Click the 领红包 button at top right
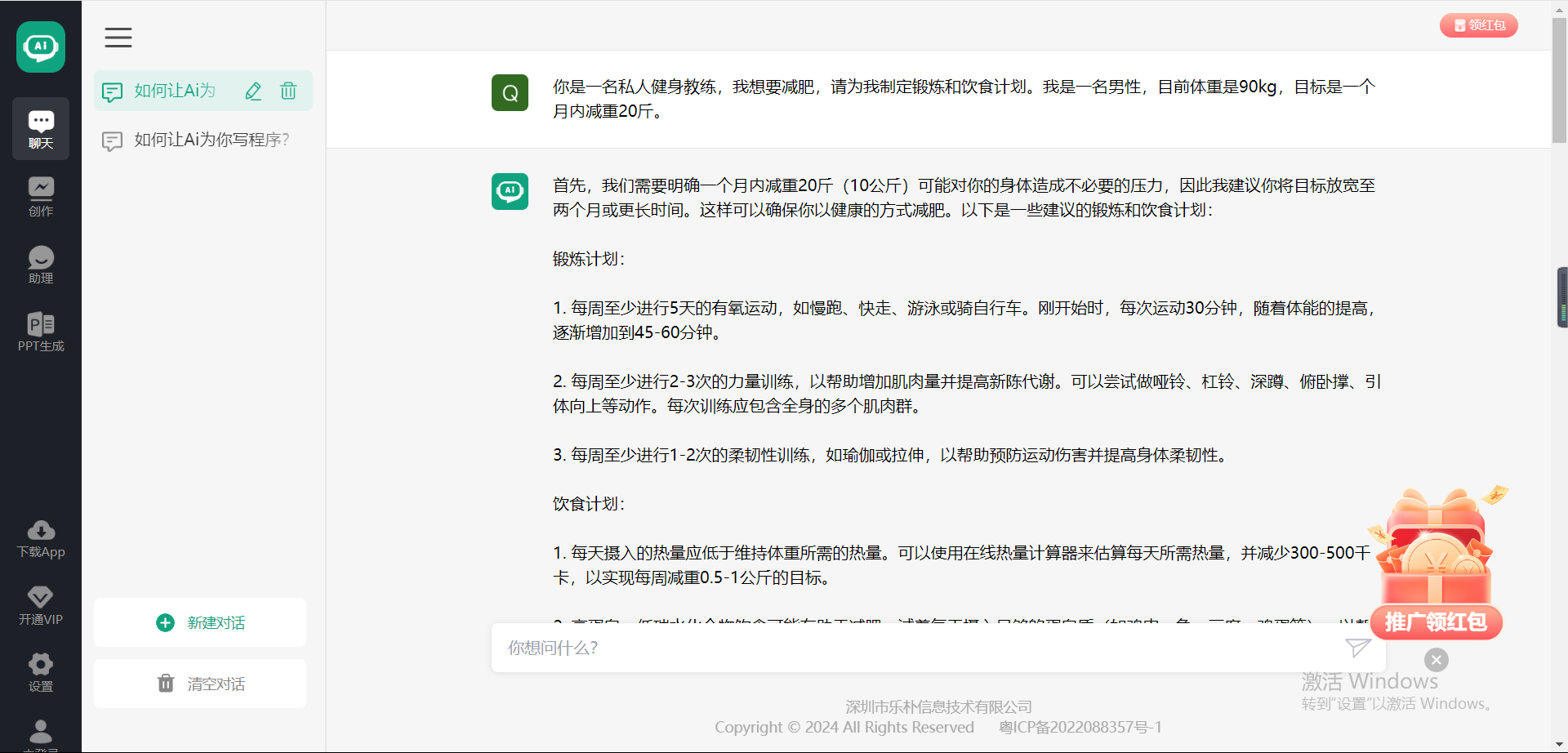 tap(1478, 25)
